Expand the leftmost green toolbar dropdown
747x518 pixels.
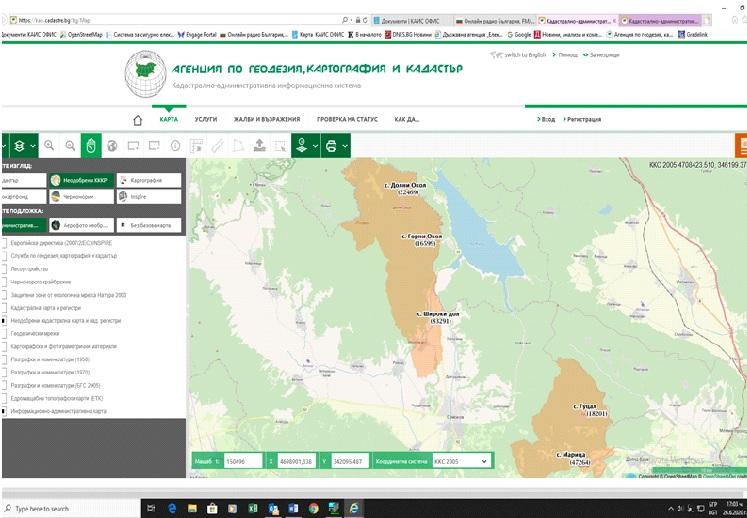point(5,146)
